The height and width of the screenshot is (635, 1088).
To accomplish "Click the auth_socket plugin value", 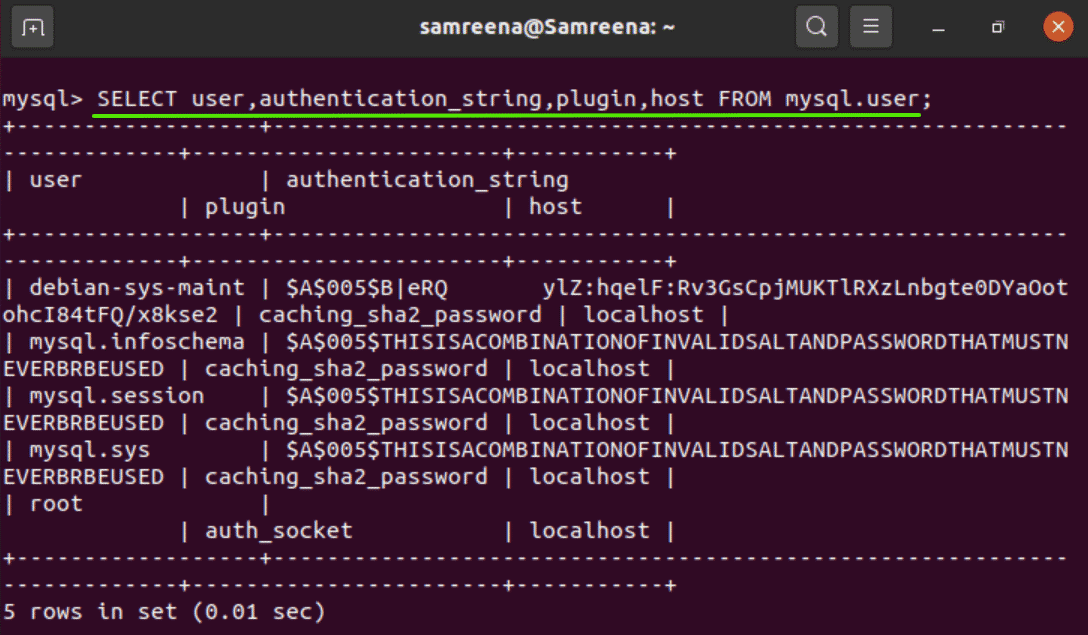I will pos(279,531).
